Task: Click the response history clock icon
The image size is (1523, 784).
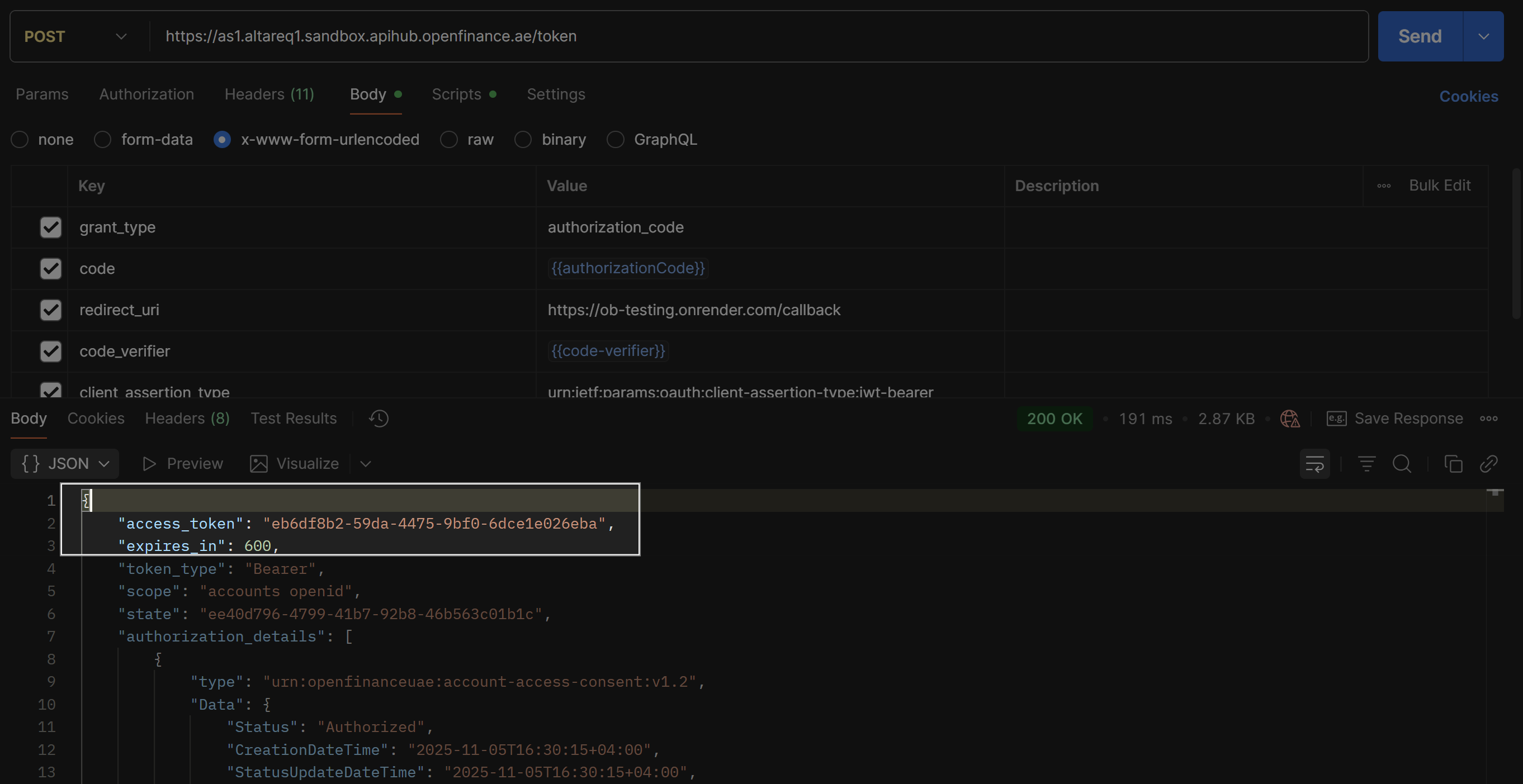Action: [379, 419]
